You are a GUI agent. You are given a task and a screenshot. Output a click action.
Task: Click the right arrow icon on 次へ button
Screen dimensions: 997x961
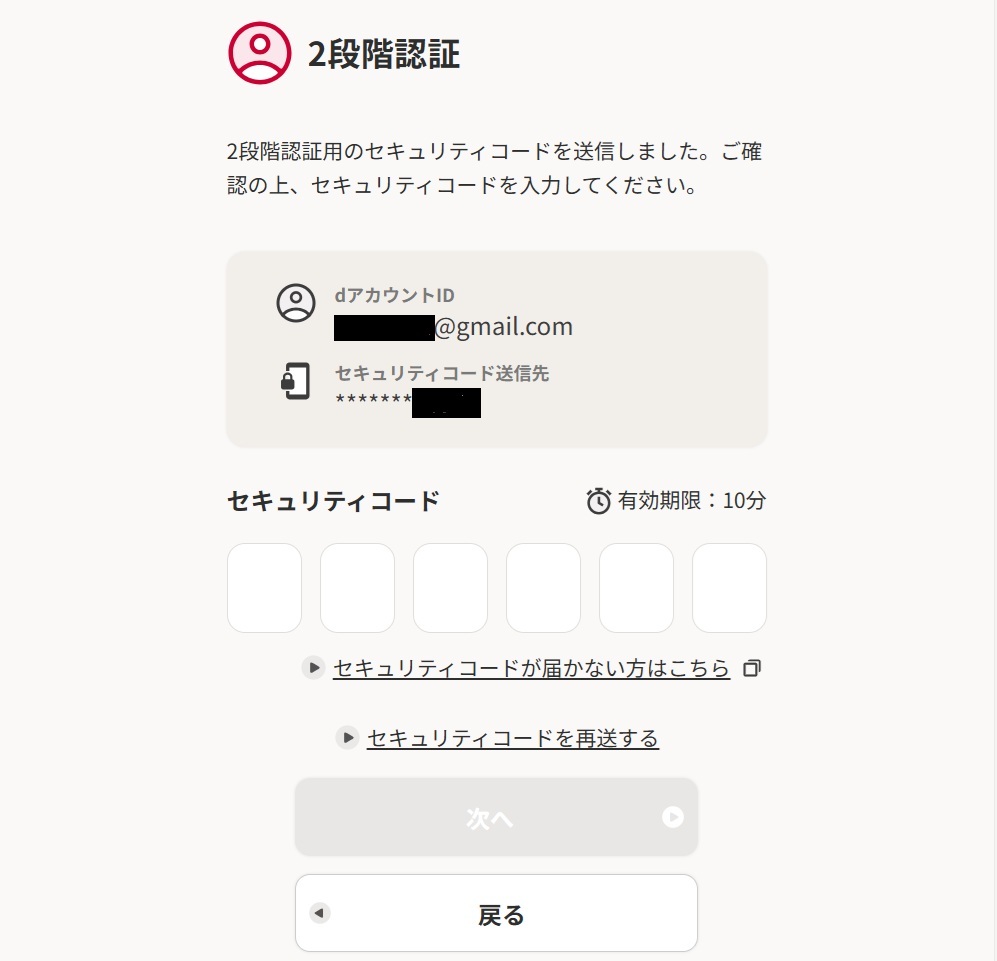pyautogui.click(x=673, y=817)
